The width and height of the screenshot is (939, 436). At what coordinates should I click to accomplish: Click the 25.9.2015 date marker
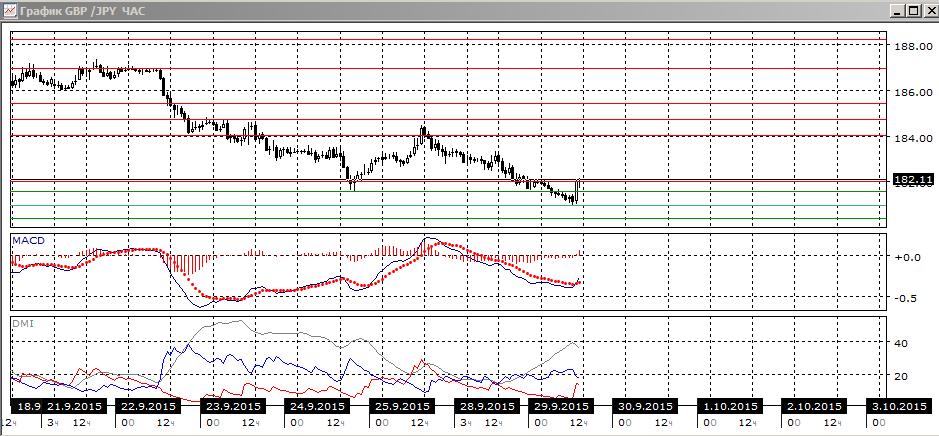point(402,406)
